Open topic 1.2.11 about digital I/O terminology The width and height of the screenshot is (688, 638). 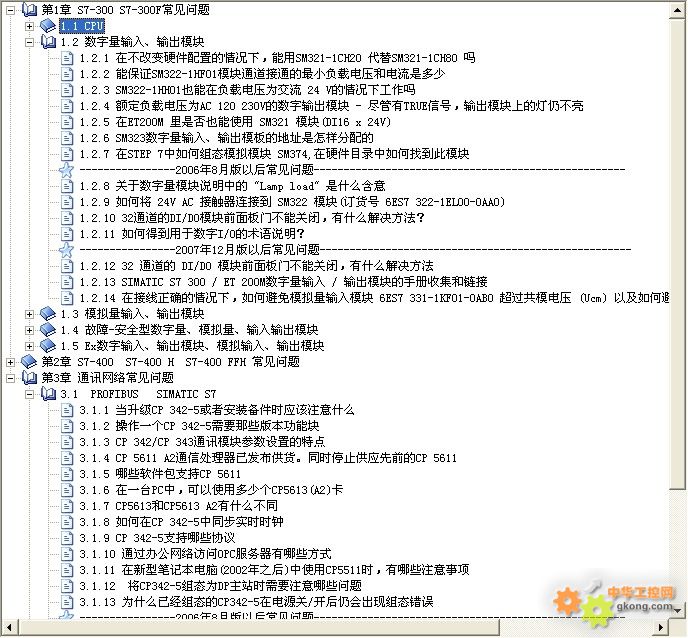click(x=192, y=234)
